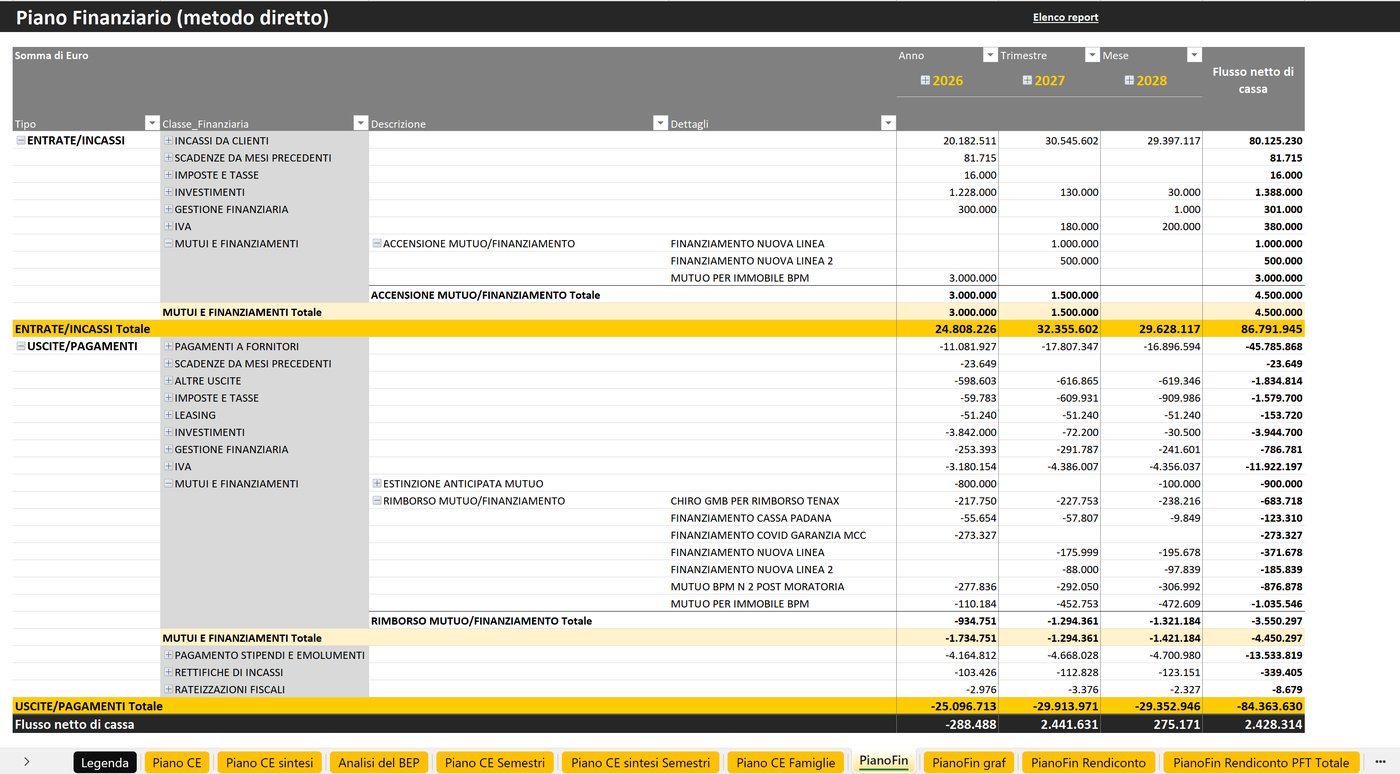Collapse the ENTRATE/INCASSI group

(x=21, y=141)
